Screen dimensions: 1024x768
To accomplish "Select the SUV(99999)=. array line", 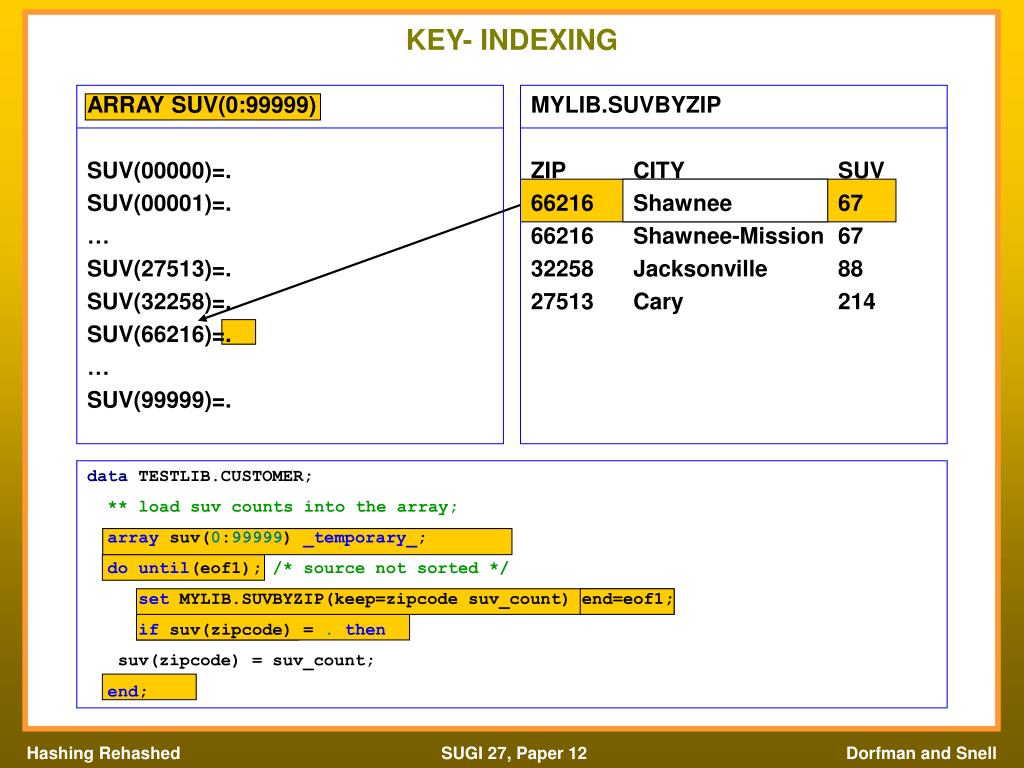I will [159, 400].
